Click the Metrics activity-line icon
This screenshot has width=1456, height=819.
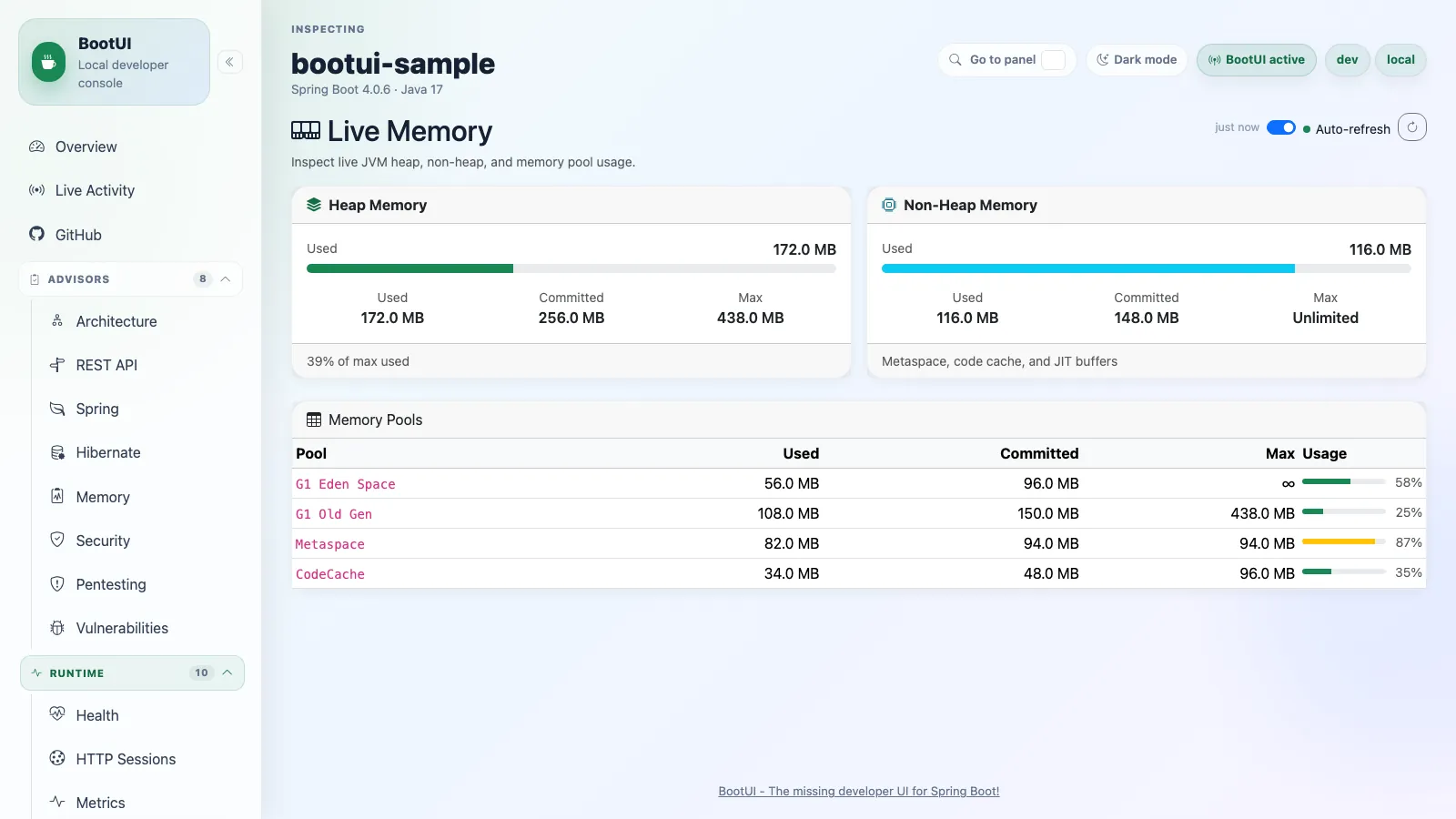[x=57, y=802]
